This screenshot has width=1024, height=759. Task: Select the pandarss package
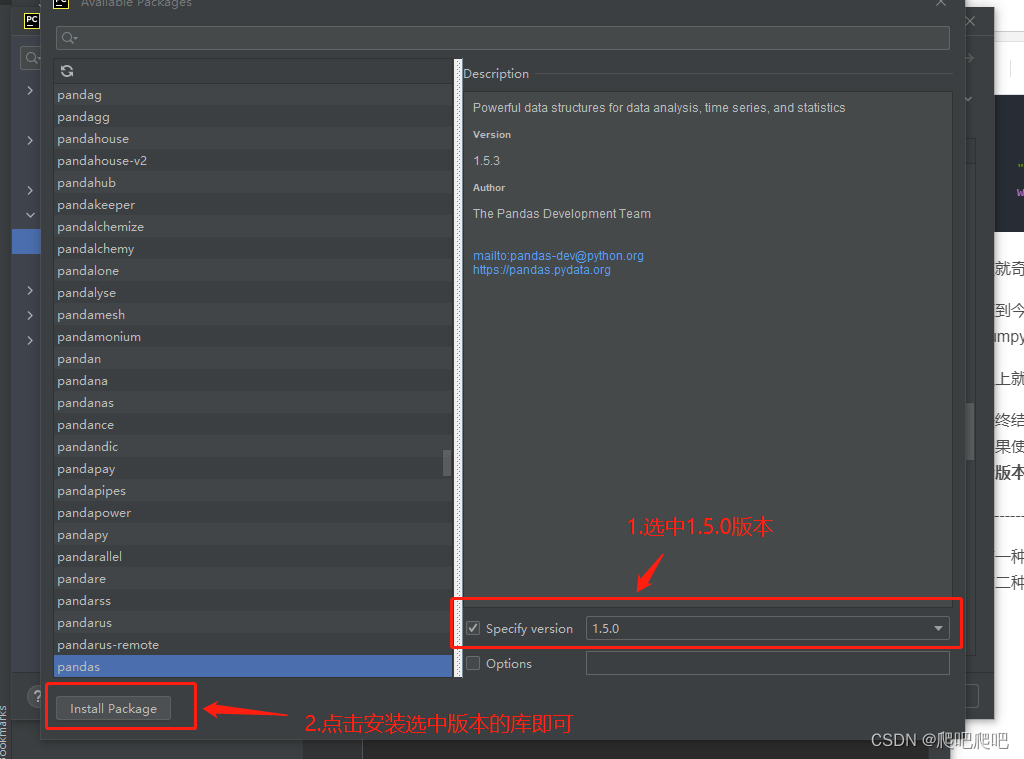(x=253, y=600)
